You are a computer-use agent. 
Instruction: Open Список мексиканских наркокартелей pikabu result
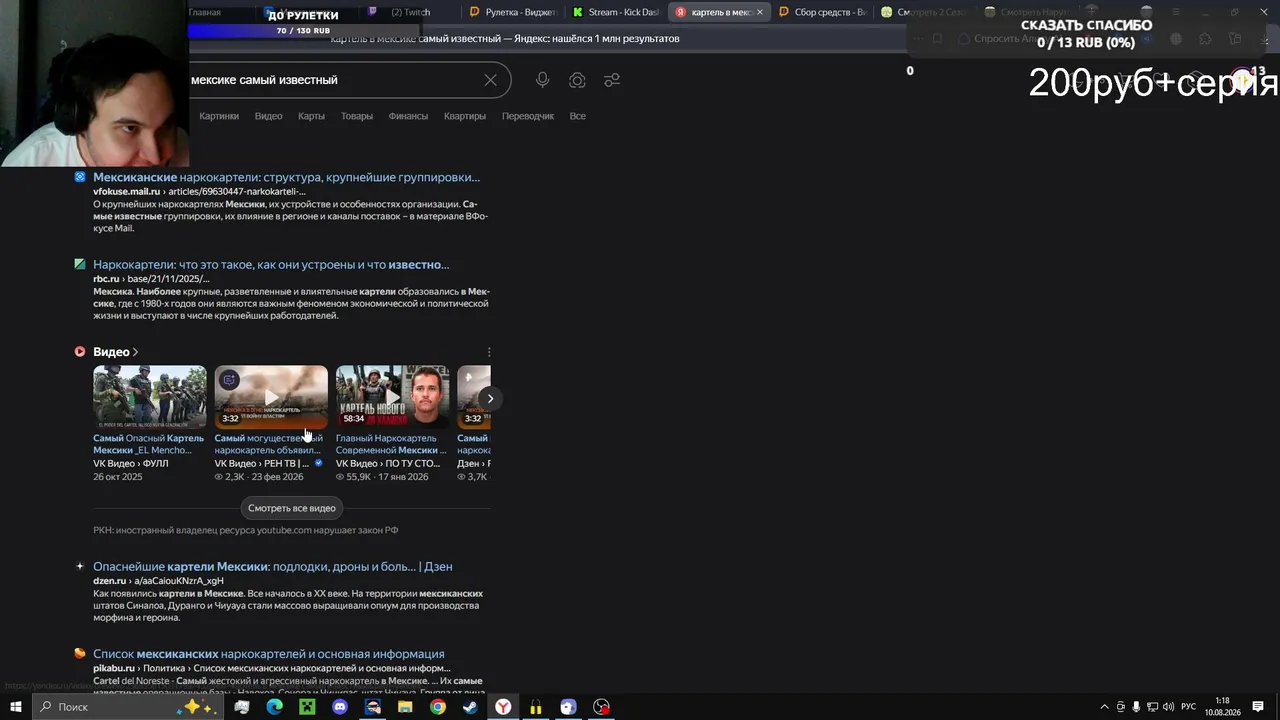[x=269, y=654]
